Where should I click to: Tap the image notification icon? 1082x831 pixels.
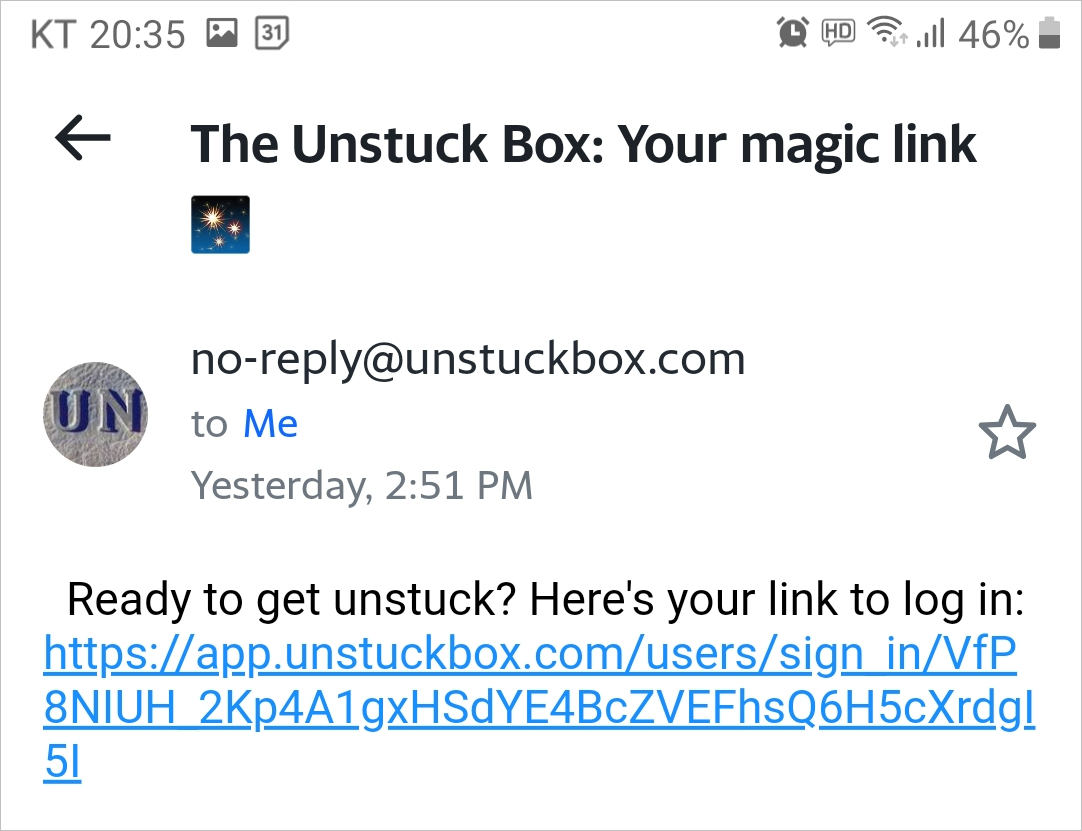click(222, 33)
